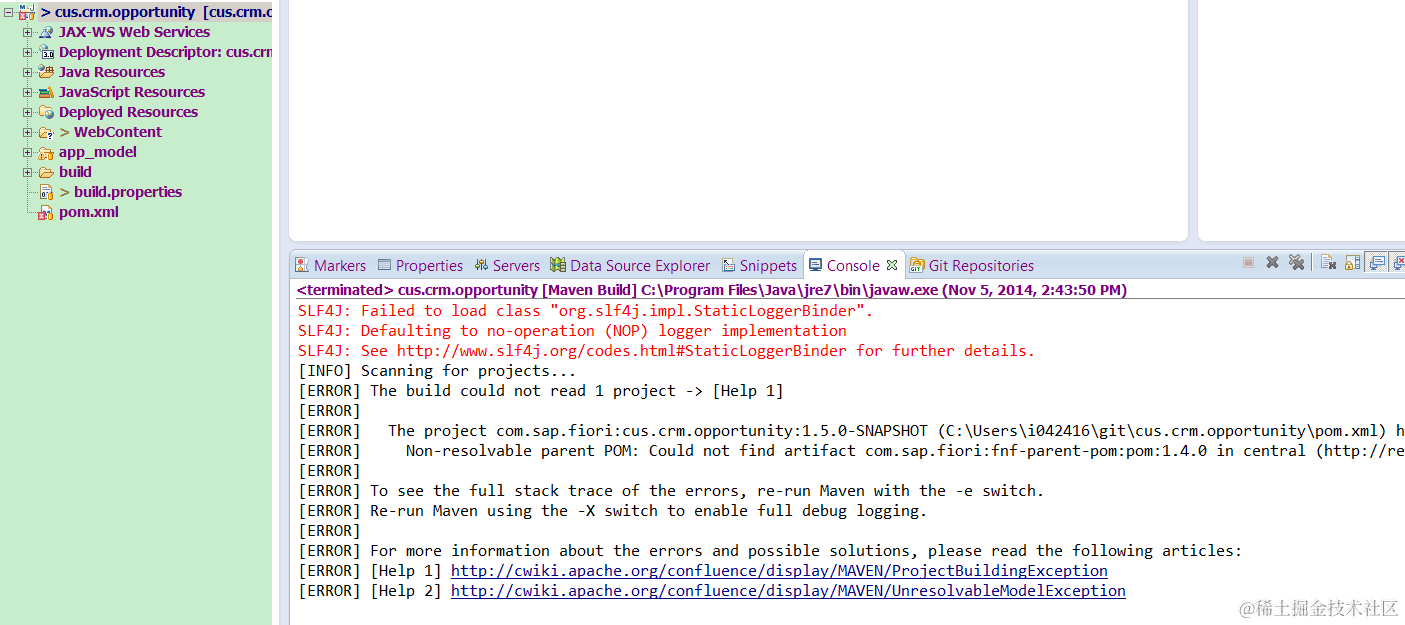
Task: Click the JavaScript Resources library icon
Action: [x=46, y=92]
